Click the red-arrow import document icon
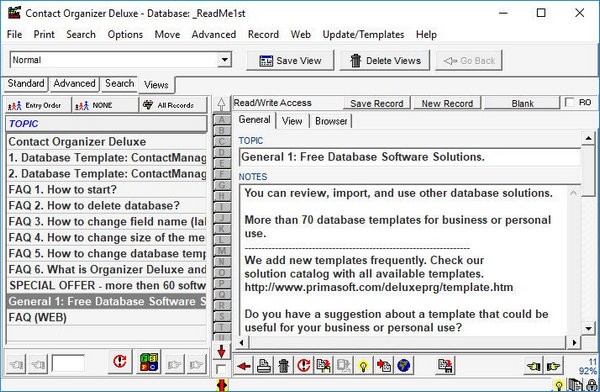This screenshot has height=392, width=600. [x=384, y=366]
